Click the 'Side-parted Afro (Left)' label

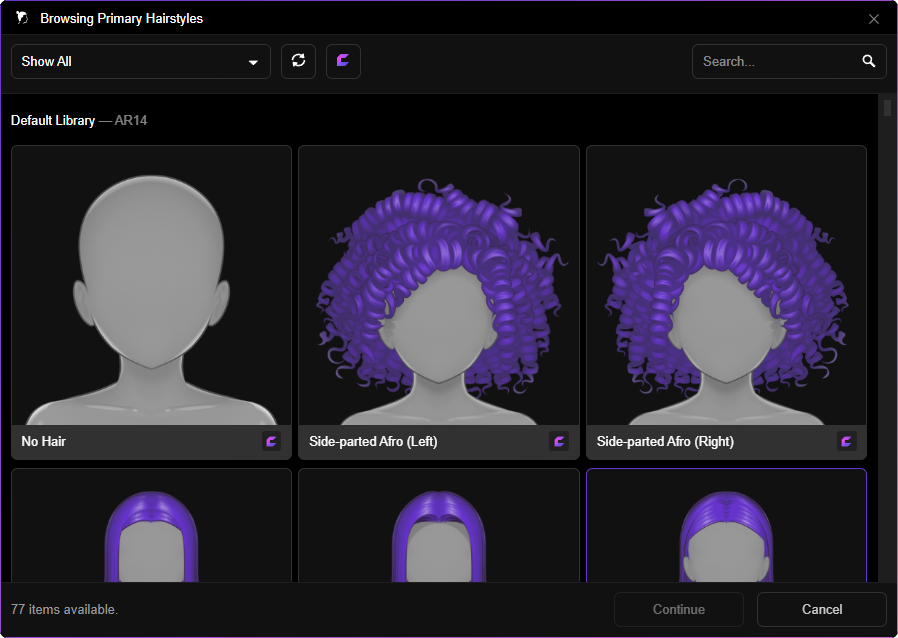[x=373, y=441]
